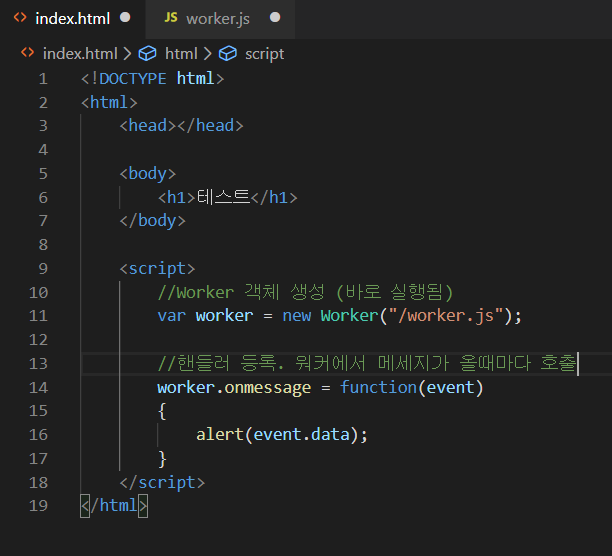Click the alert call on line 16
The width and height of the screenshot is (612, 556).
click(x=220, y=435)
